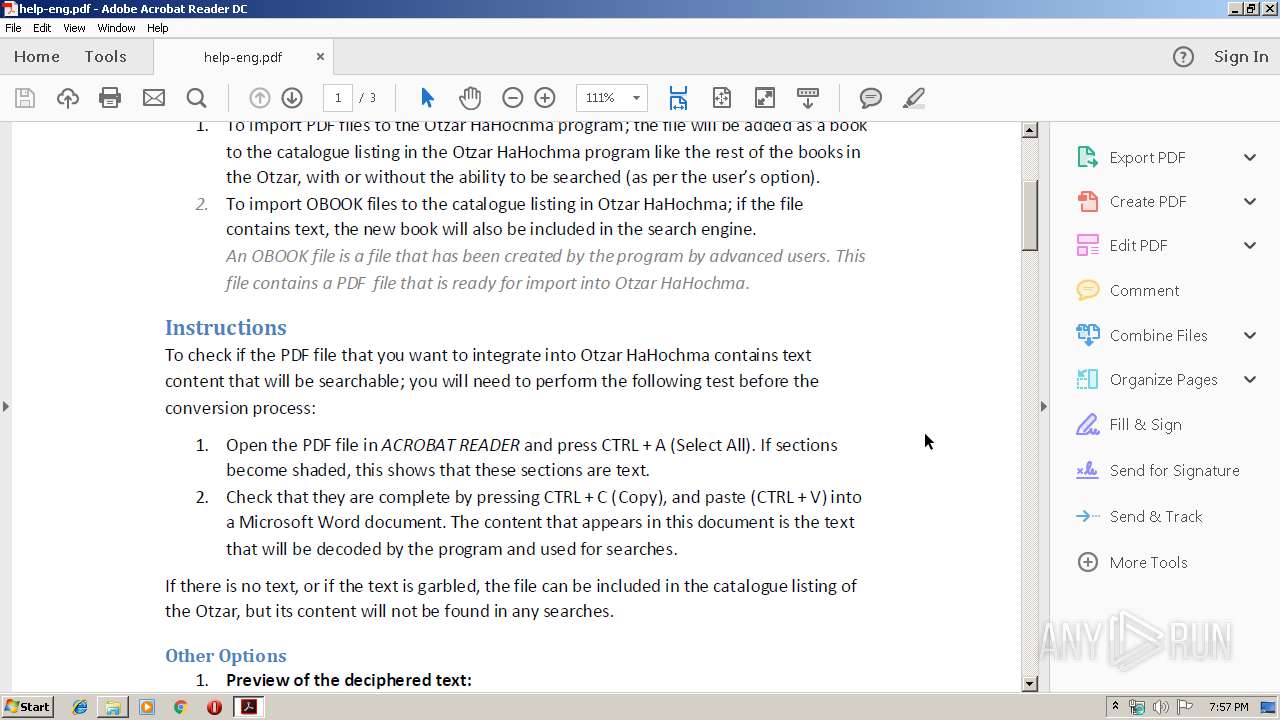Open the File menu

pyautogui.click(x=13, y=28)
